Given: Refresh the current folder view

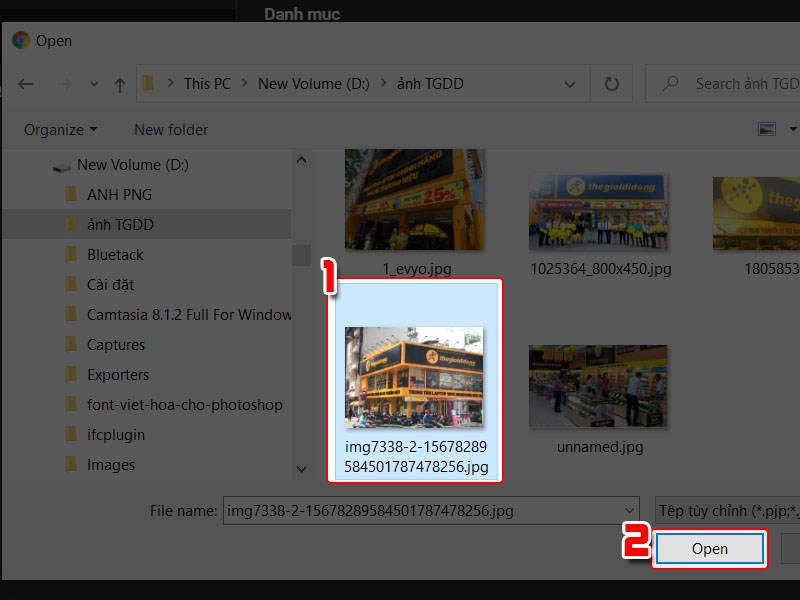Looking at the screenshot, I should pos(611,84).
